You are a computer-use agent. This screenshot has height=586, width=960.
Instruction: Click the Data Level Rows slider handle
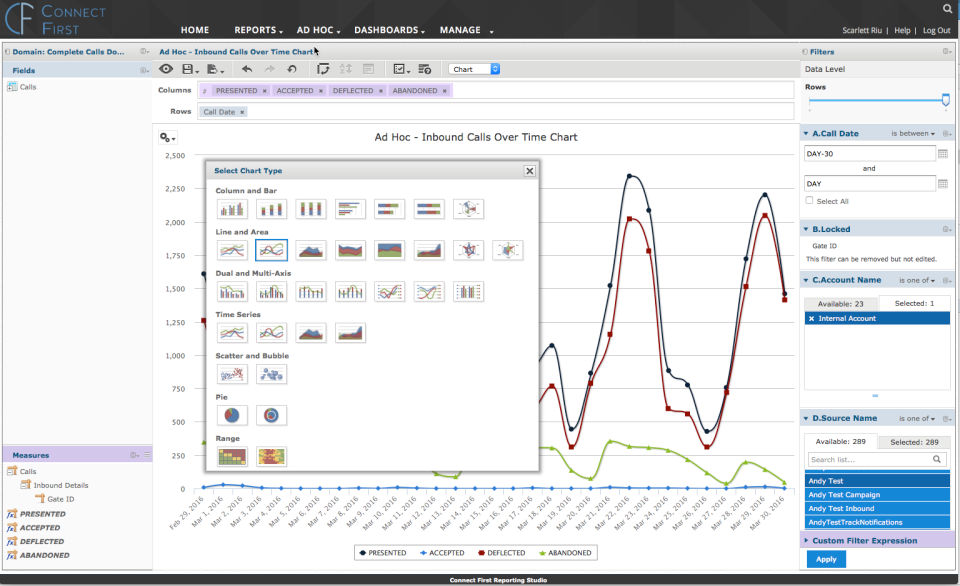tap(944, 99)
